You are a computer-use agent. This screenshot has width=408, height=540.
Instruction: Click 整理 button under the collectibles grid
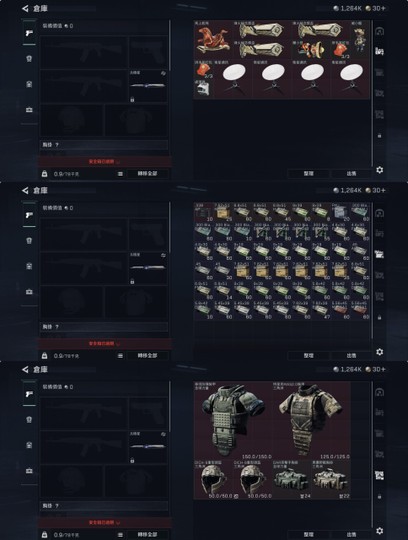click(309, 174)
